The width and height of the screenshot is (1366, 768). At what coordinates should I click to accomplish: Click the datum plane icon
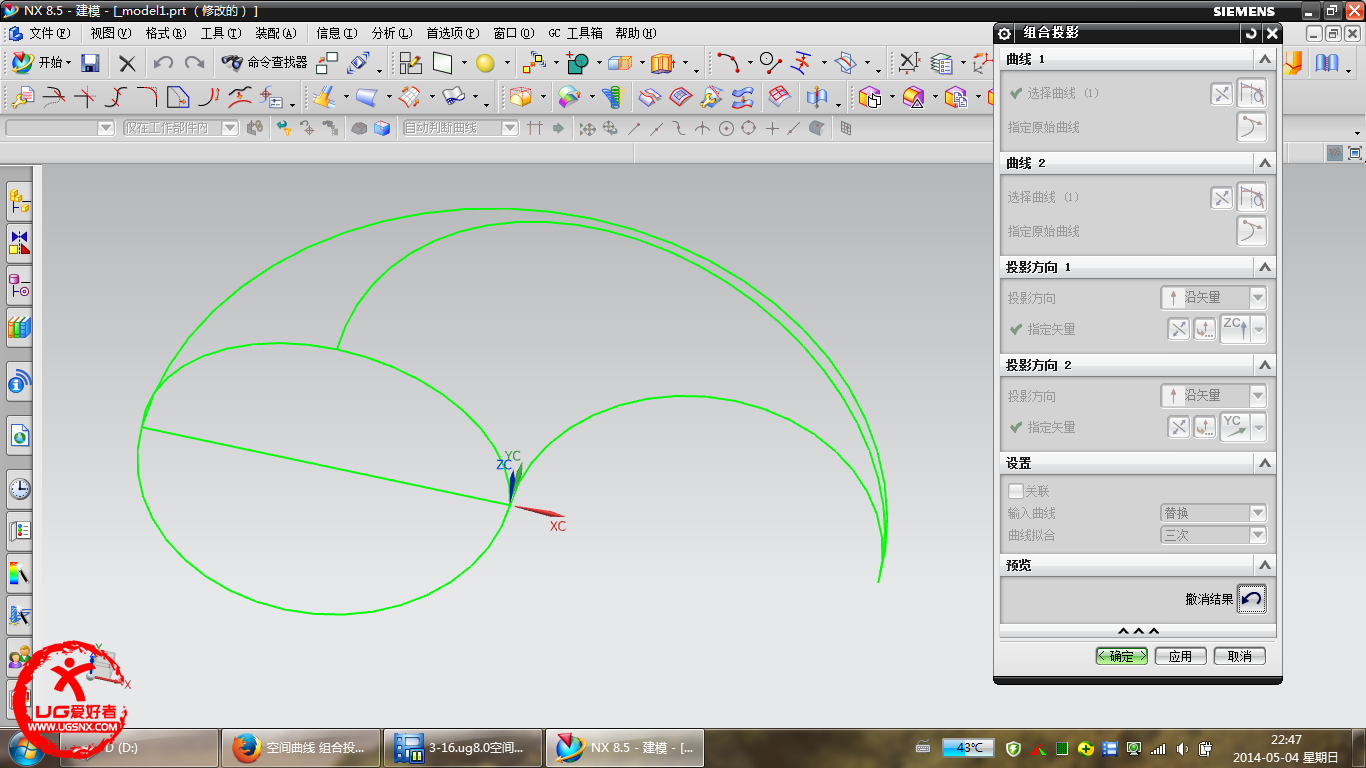tap(443, 63)
